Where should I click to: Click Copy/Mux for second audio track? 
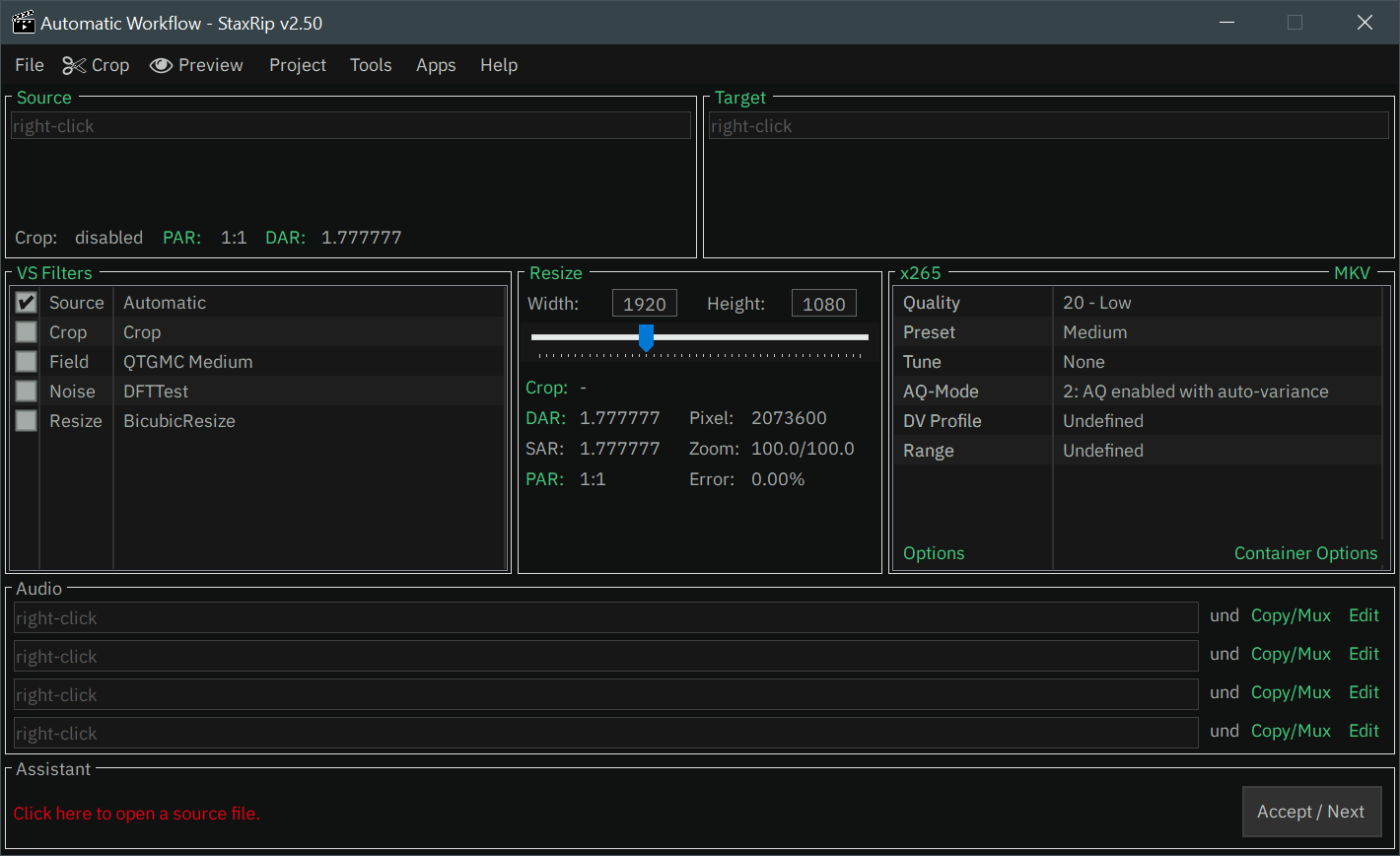[1291, 654]
